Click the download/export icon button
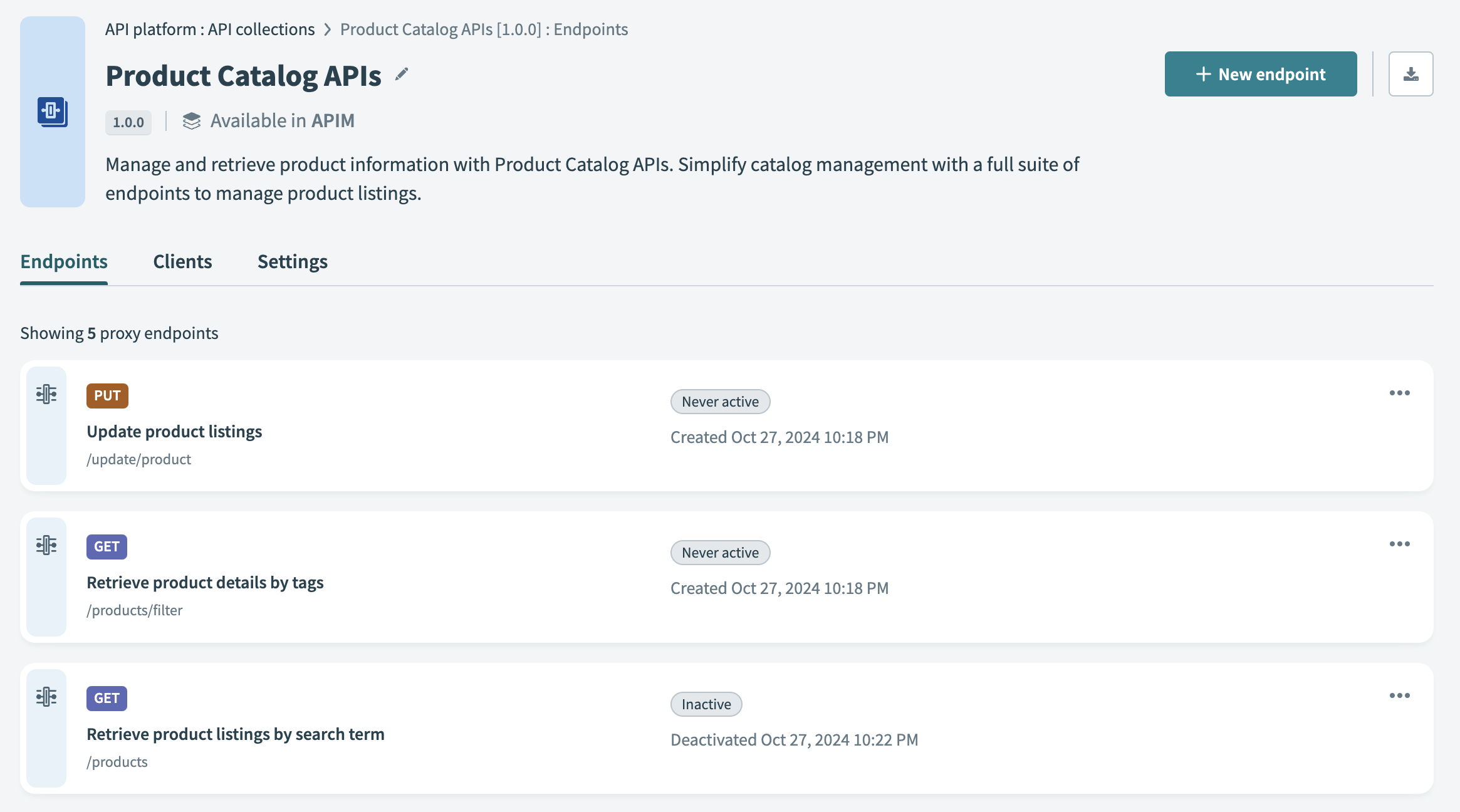Screen dimensions: 1460x812 pos(1410,73)
